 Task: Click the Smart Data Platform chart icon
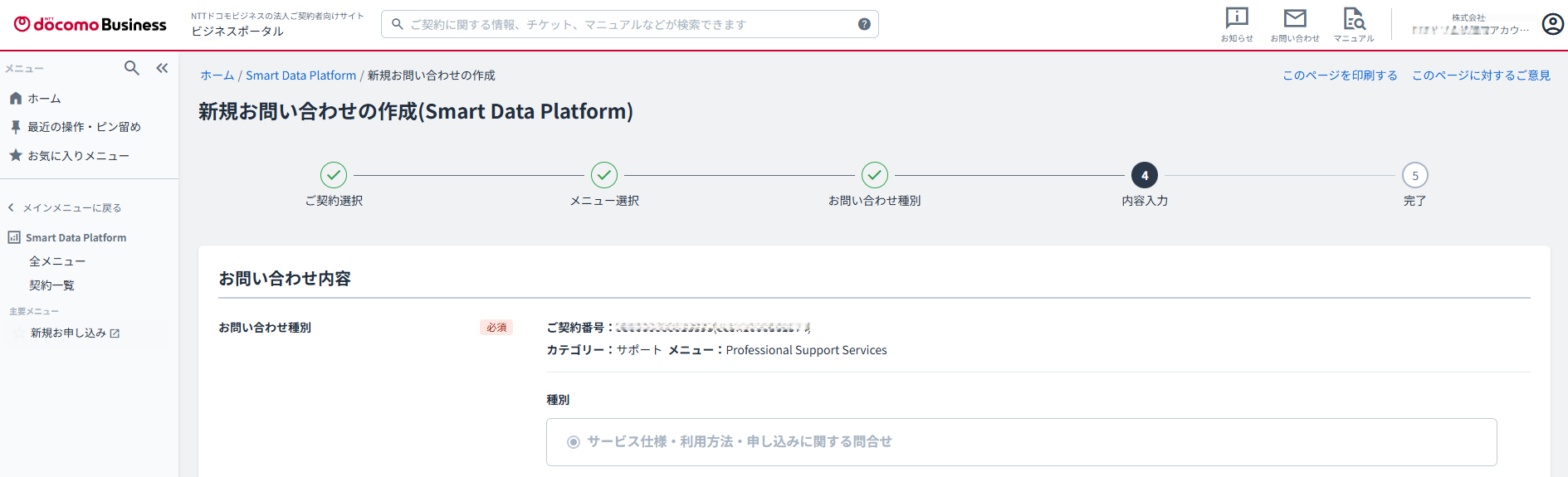(14, 238)
